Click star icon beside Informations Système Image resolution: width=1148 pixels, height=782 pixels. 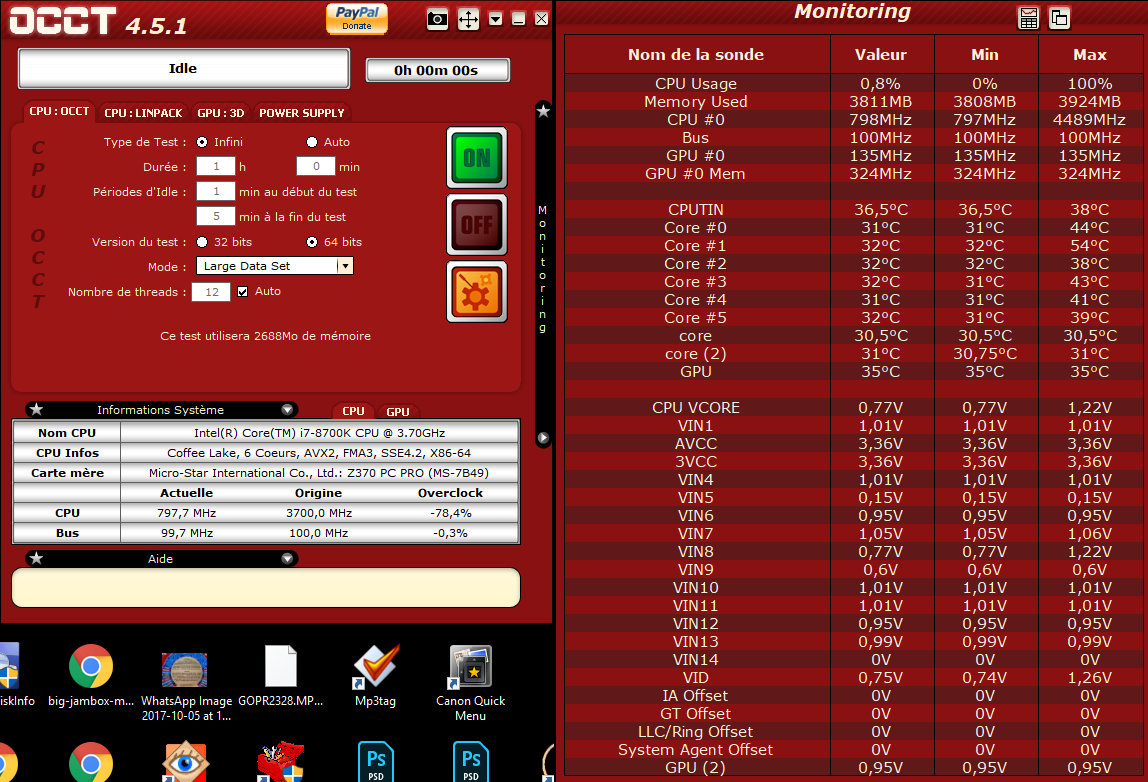click(37, 409)
